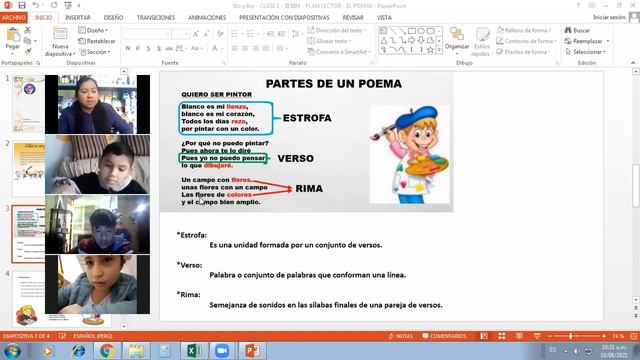Screen dimensions: 640x360
Task: Open Organizar arrange menu
Action: pos(457,41)
